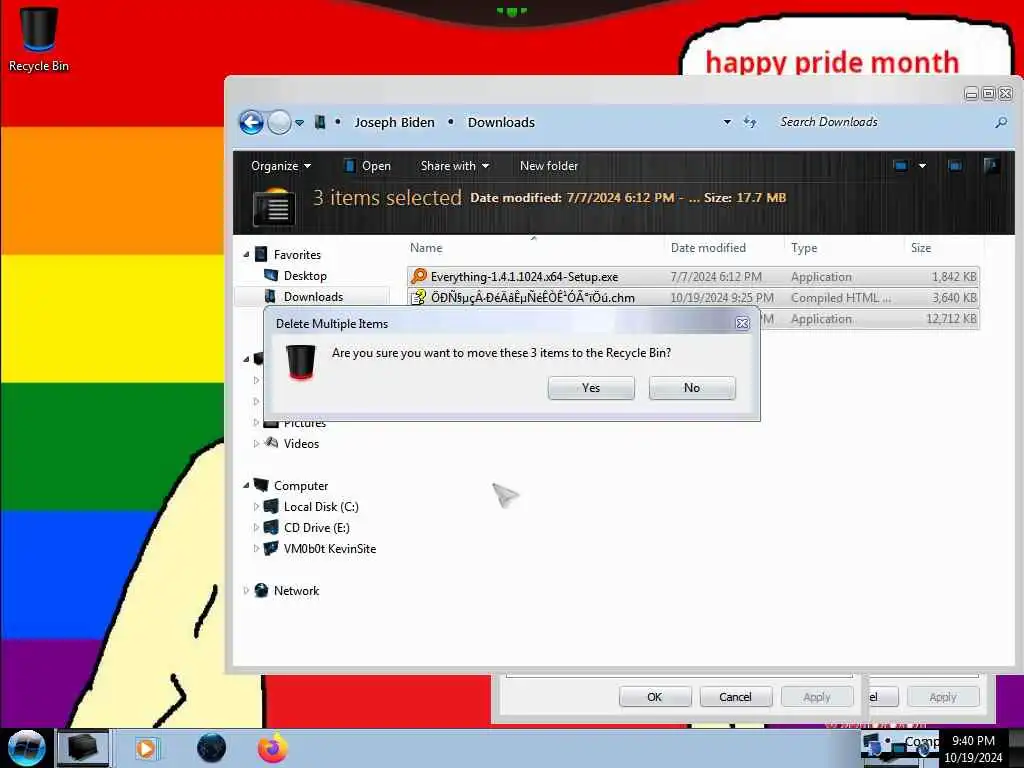
Task: Select Everything-1.4.1.1024.x64-Setup.exe file
Action: click(x=693, y=277)
